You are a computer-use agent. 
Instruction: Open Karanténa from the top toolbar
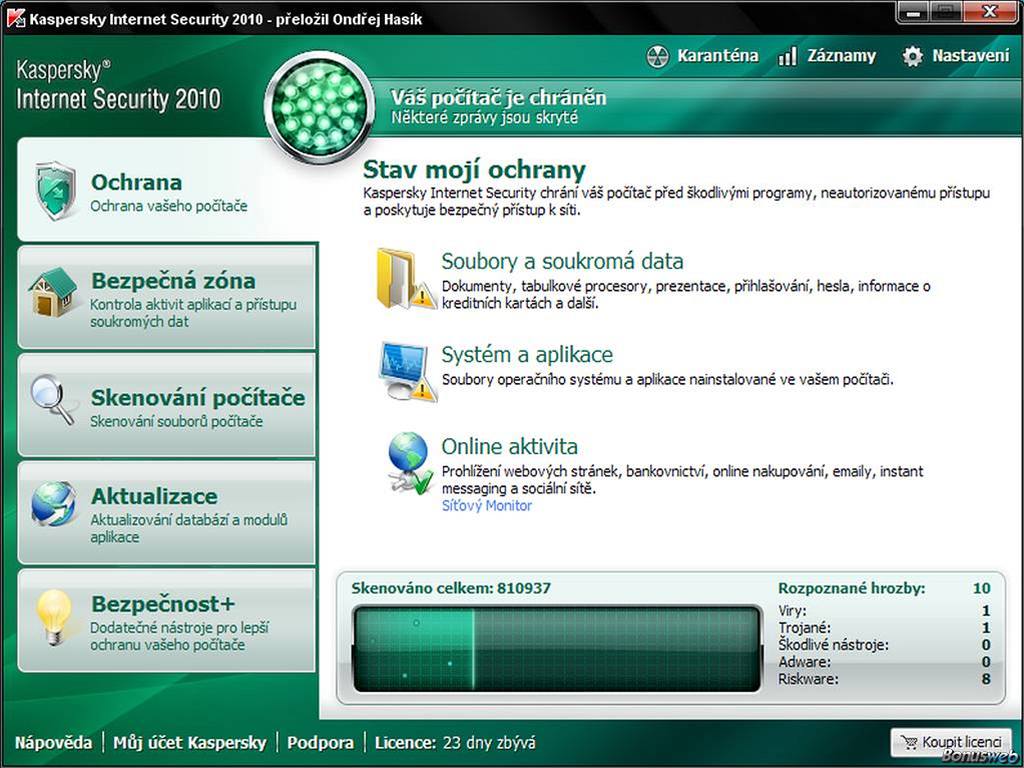coord(702,56)
